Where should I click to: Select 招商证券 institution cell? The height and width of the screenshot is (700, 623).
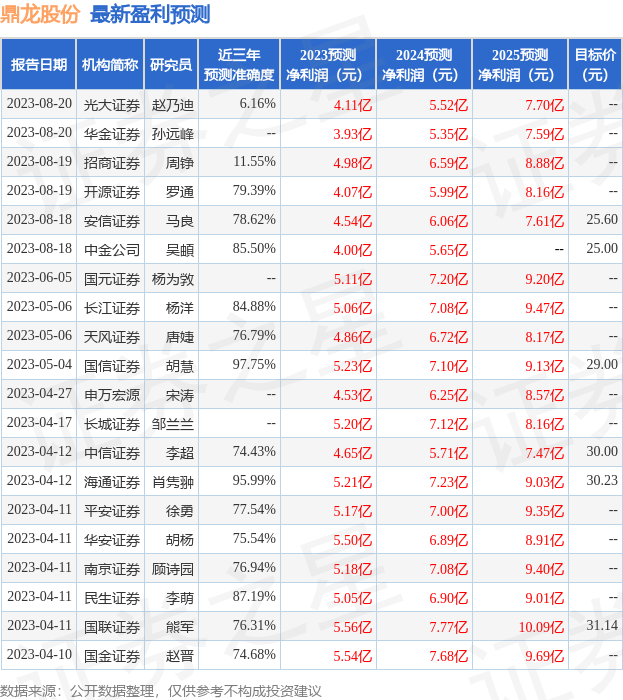point(112,163)
